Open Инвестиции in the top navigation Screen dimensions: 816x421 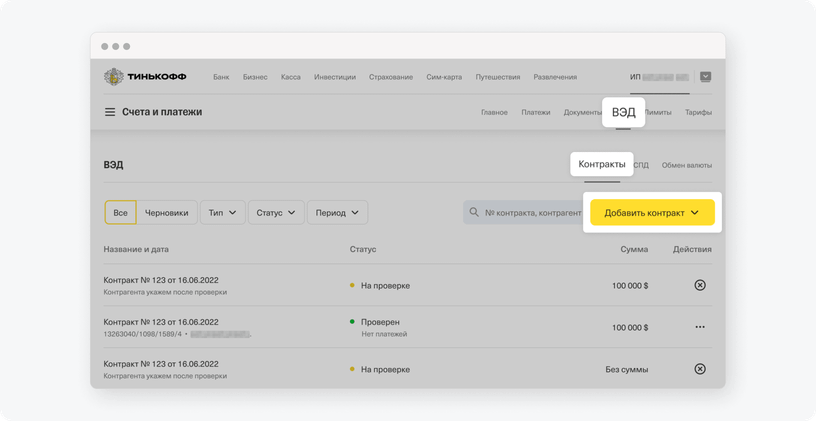click(x=335, y=77)
